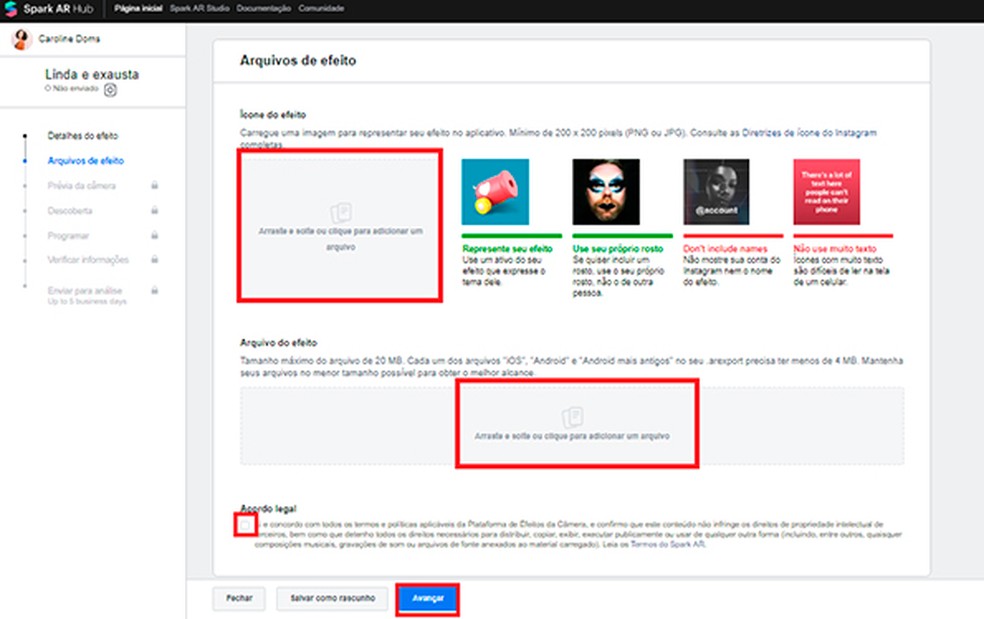
Task: Click the Linda e exausta effect title
Action: pos(92,74)
